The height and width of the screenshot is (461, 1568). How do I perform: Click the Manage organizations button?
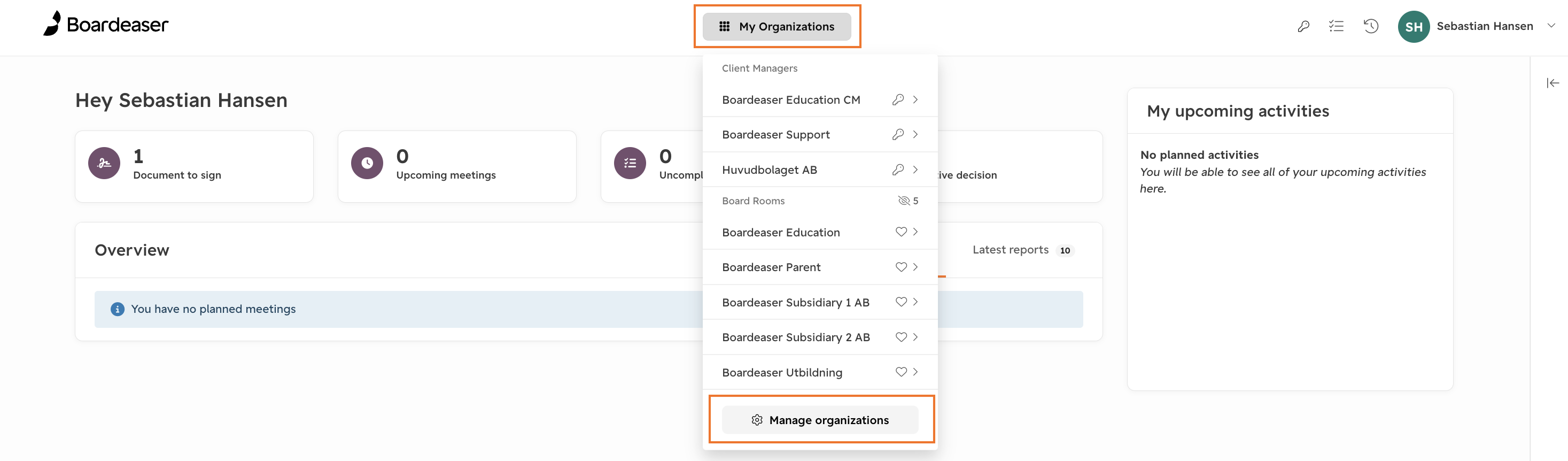click(x=820, y=420)
